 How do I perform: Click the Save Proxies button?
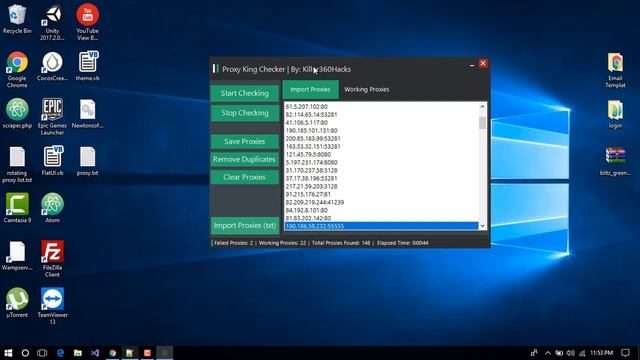coord(244,141)
